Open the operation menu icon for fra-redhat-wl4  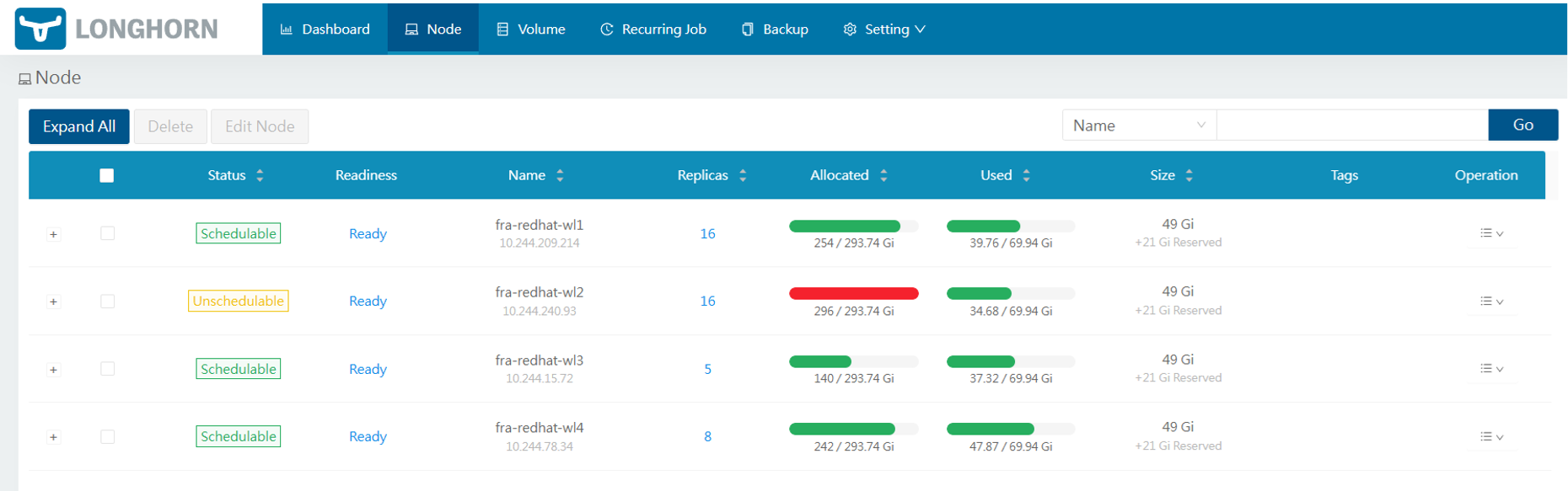(x=1491, y=436)
